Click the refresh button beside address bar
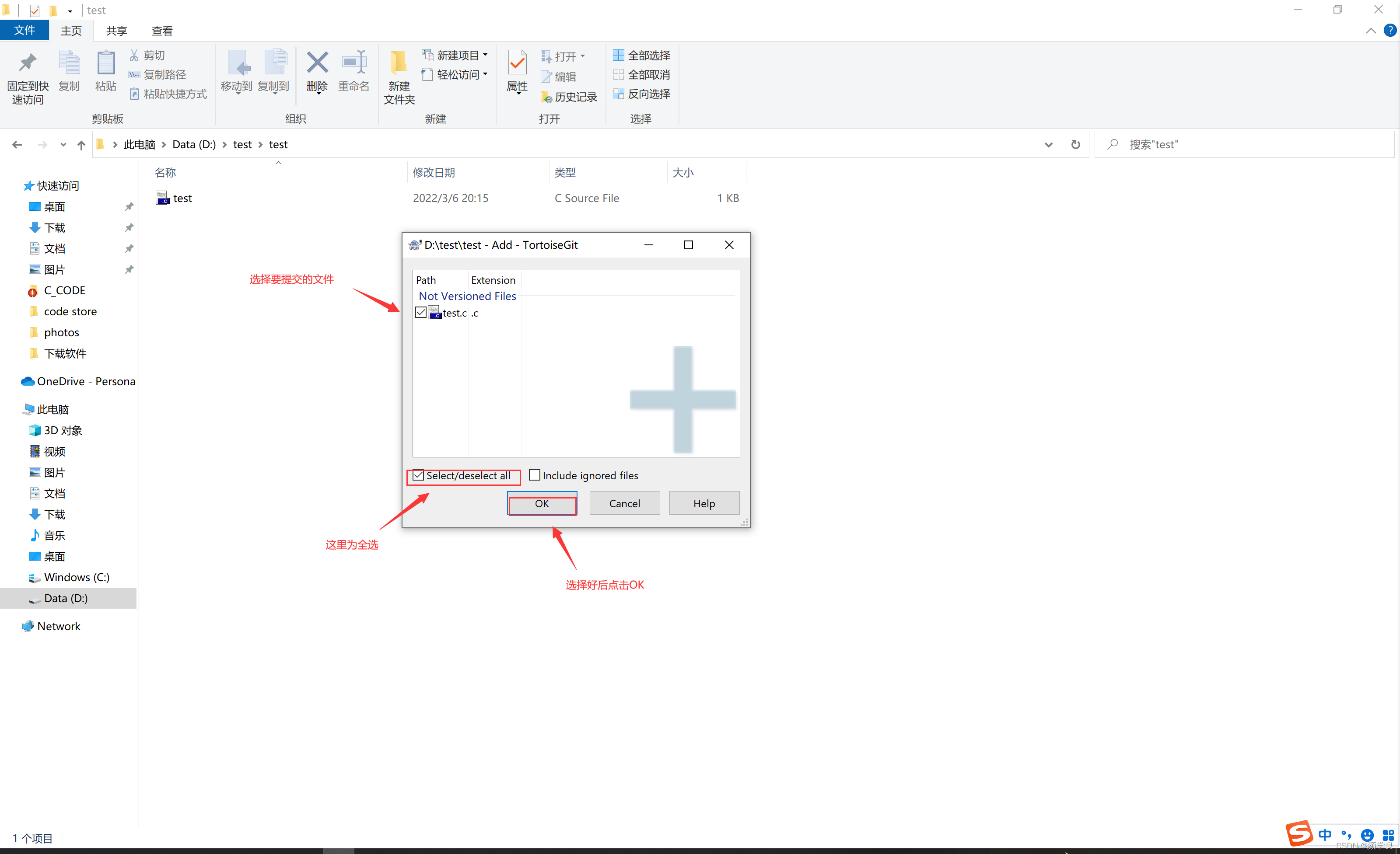 1075,144
